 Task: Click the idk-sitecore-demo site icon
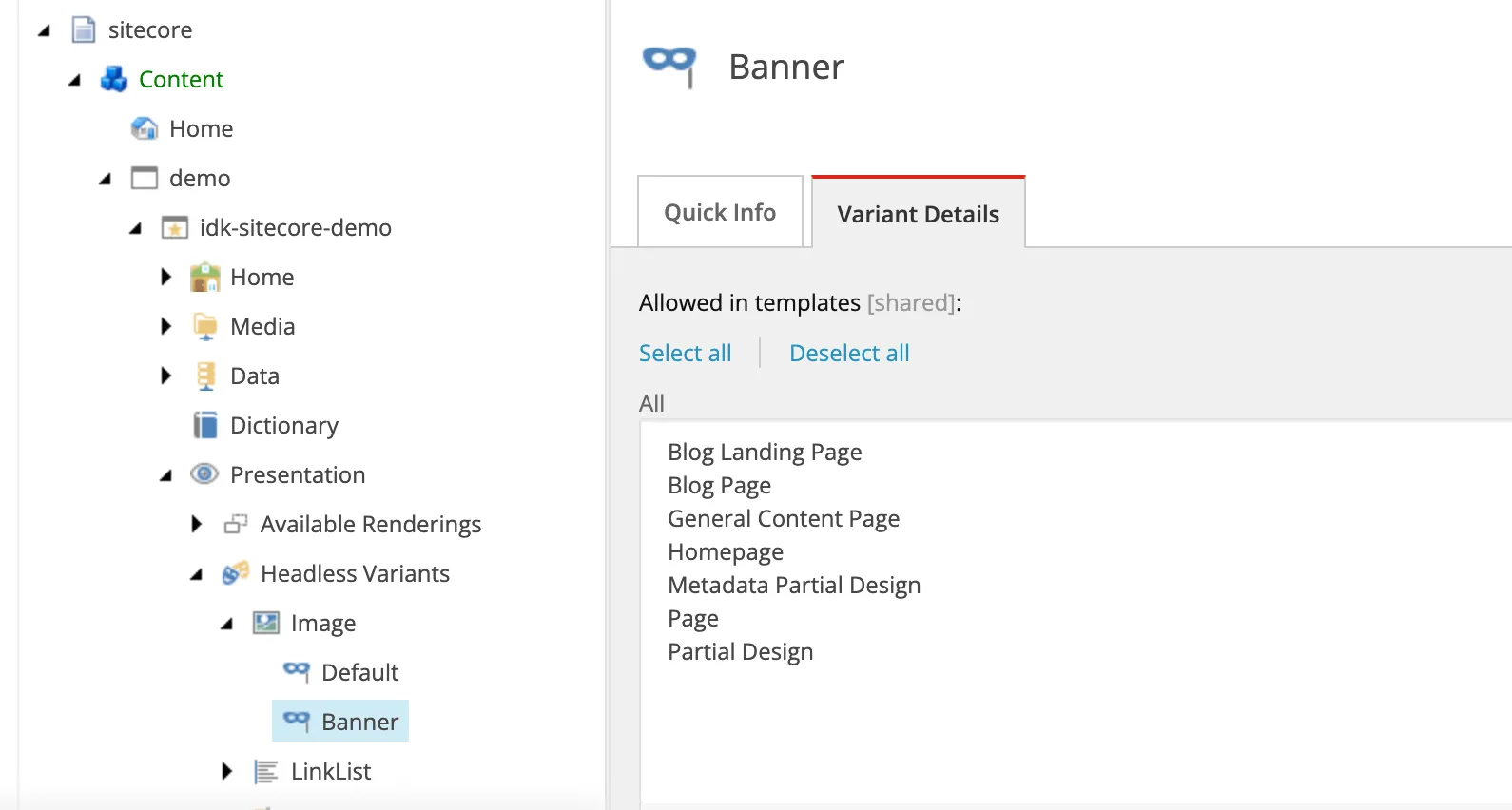point(175,227)
